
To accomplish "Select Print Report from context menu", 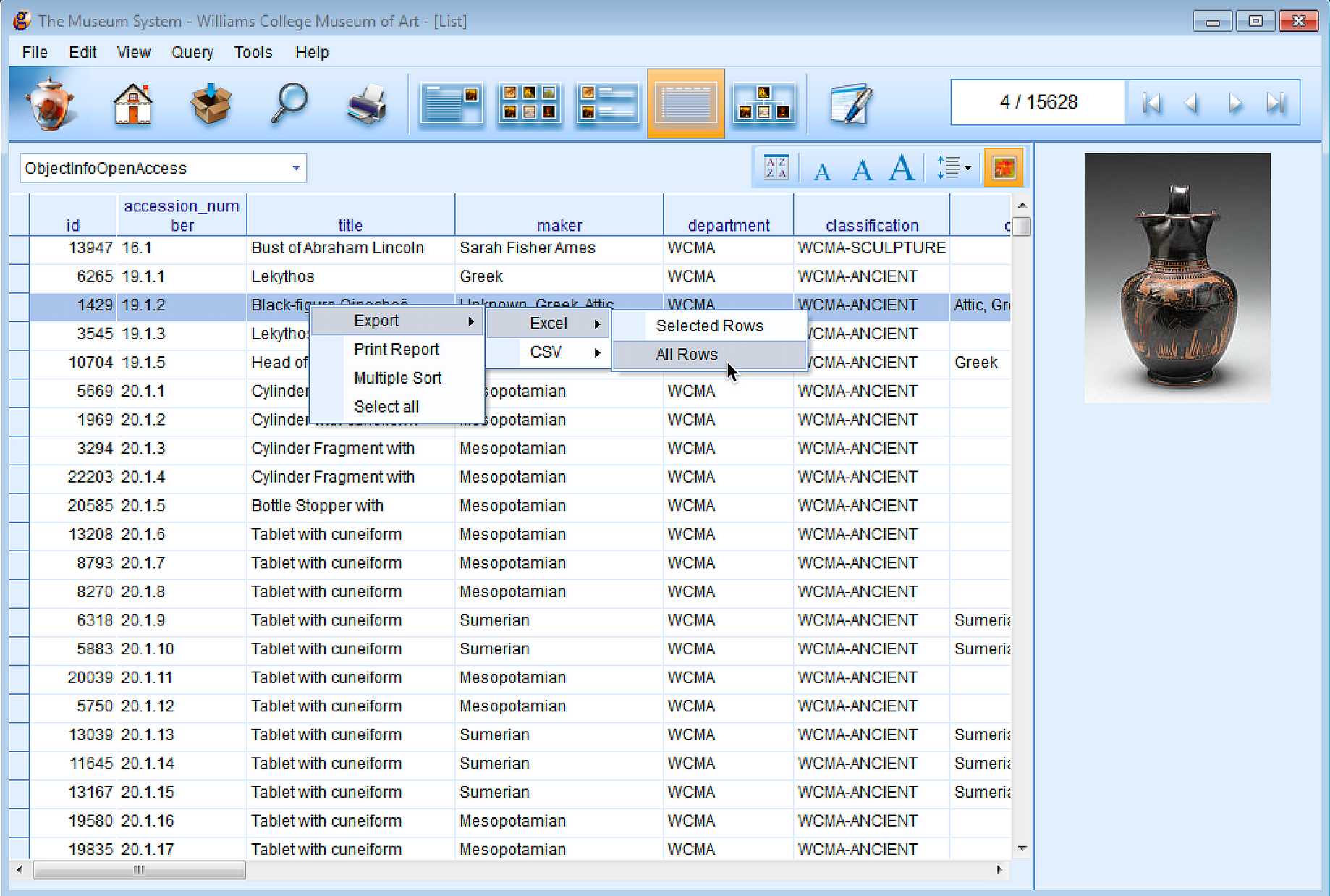I will coord(397,350).
